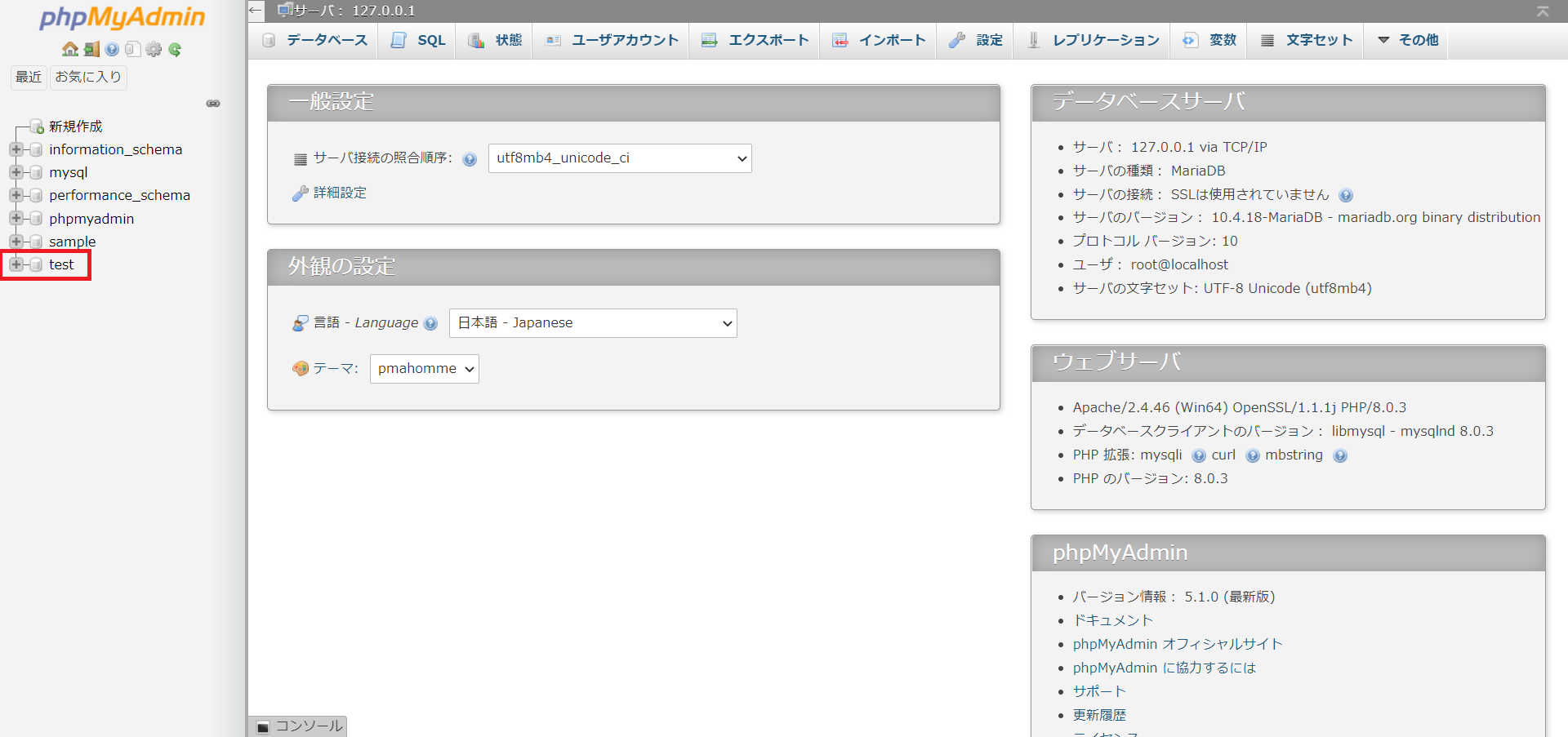Expand the test database node
1568x737 pixels.
pos(16,264)
